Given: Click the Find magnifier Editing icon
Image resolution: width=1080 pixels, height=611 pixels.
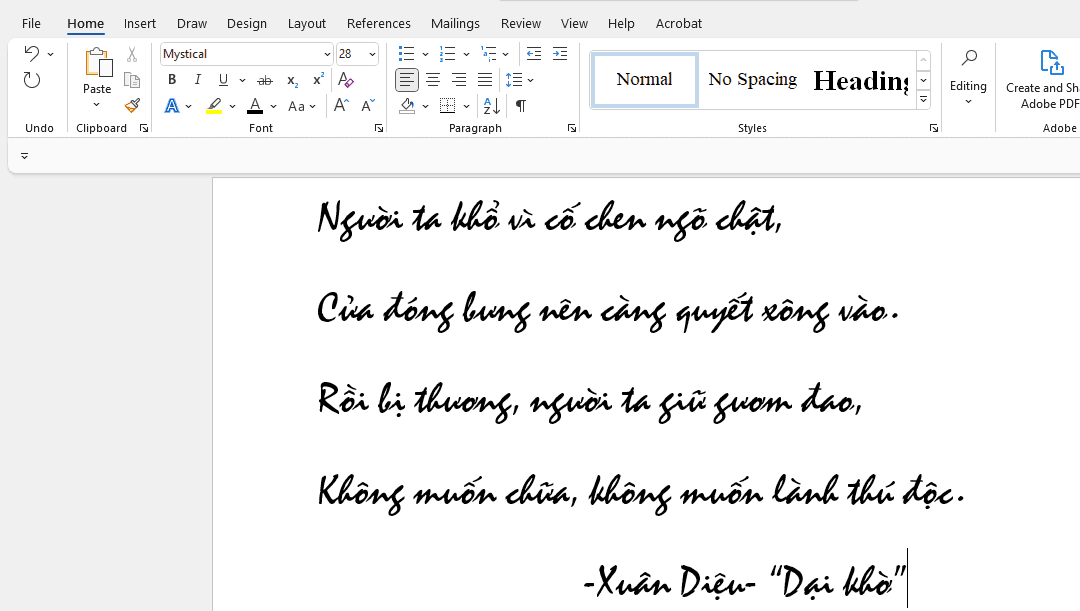Looking at the screenshot, I should tap(968, 57).
